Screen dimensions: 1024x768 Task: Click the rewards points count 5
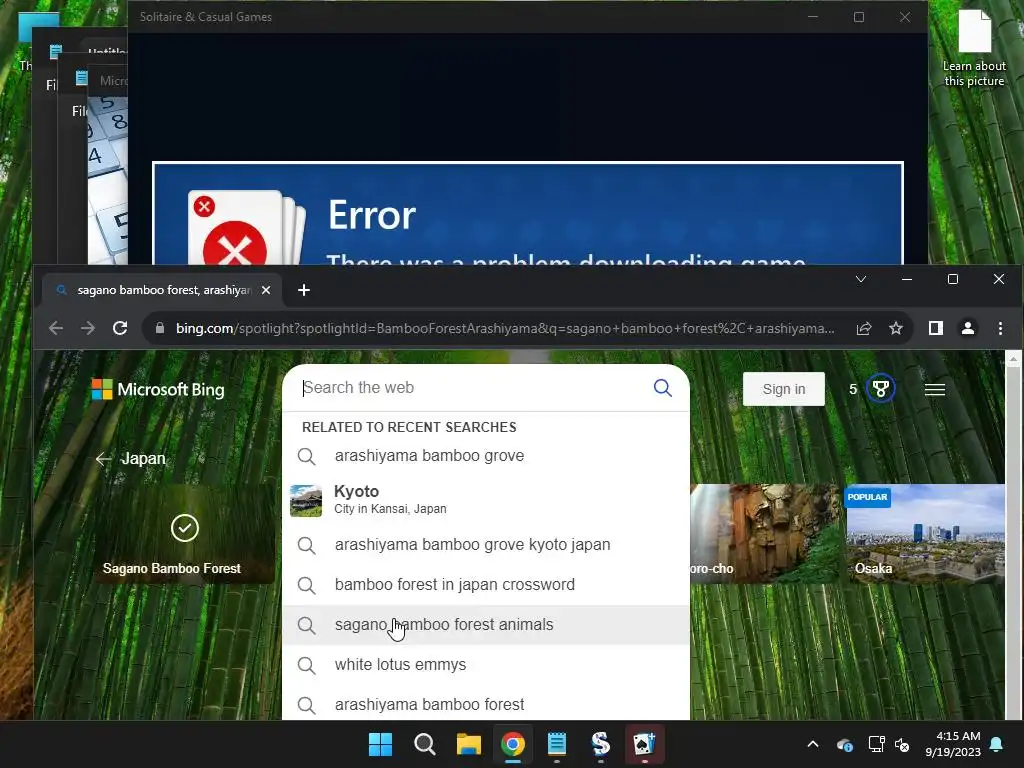click(x=853, y=389)
